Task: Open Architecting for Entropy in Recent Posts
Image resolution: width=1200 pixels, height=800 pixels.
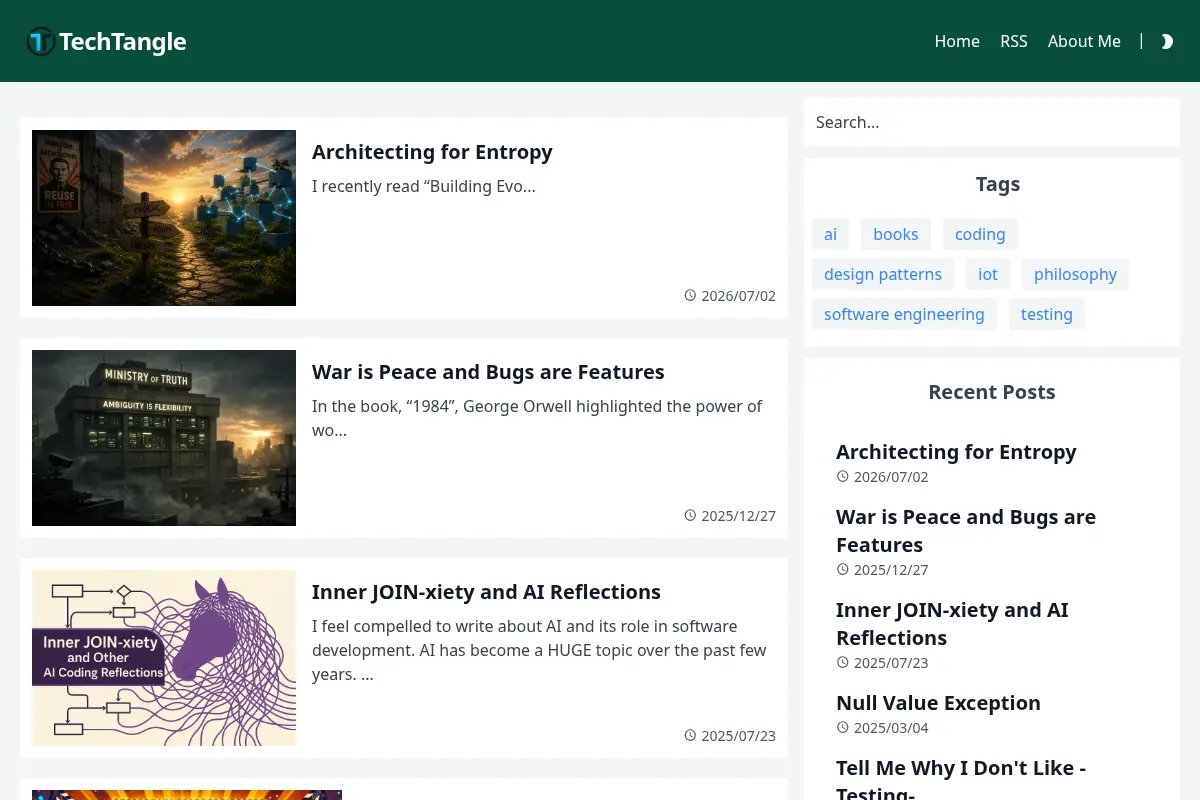Action: (956, 452)
